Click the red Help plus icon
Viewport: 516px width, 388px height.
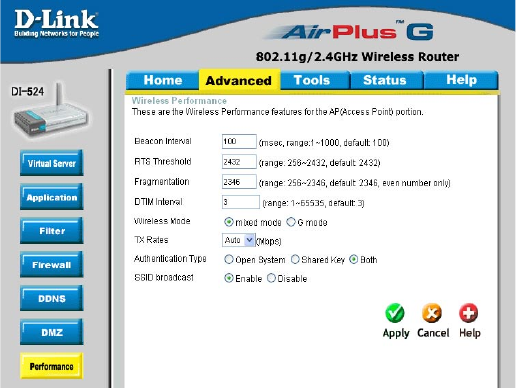pos(469,313)
